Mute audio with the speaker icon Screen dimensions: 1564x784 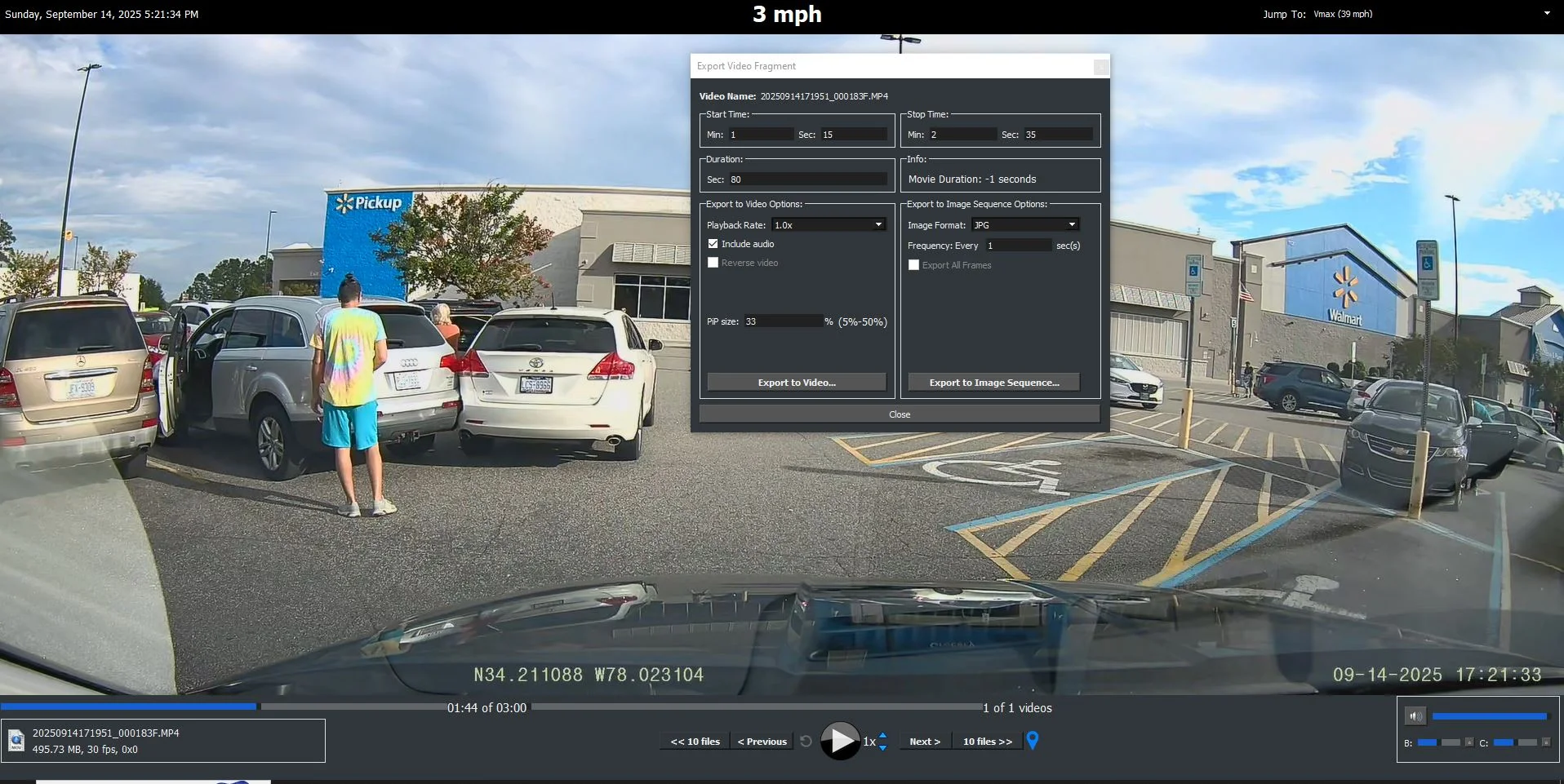(1415, 716)
